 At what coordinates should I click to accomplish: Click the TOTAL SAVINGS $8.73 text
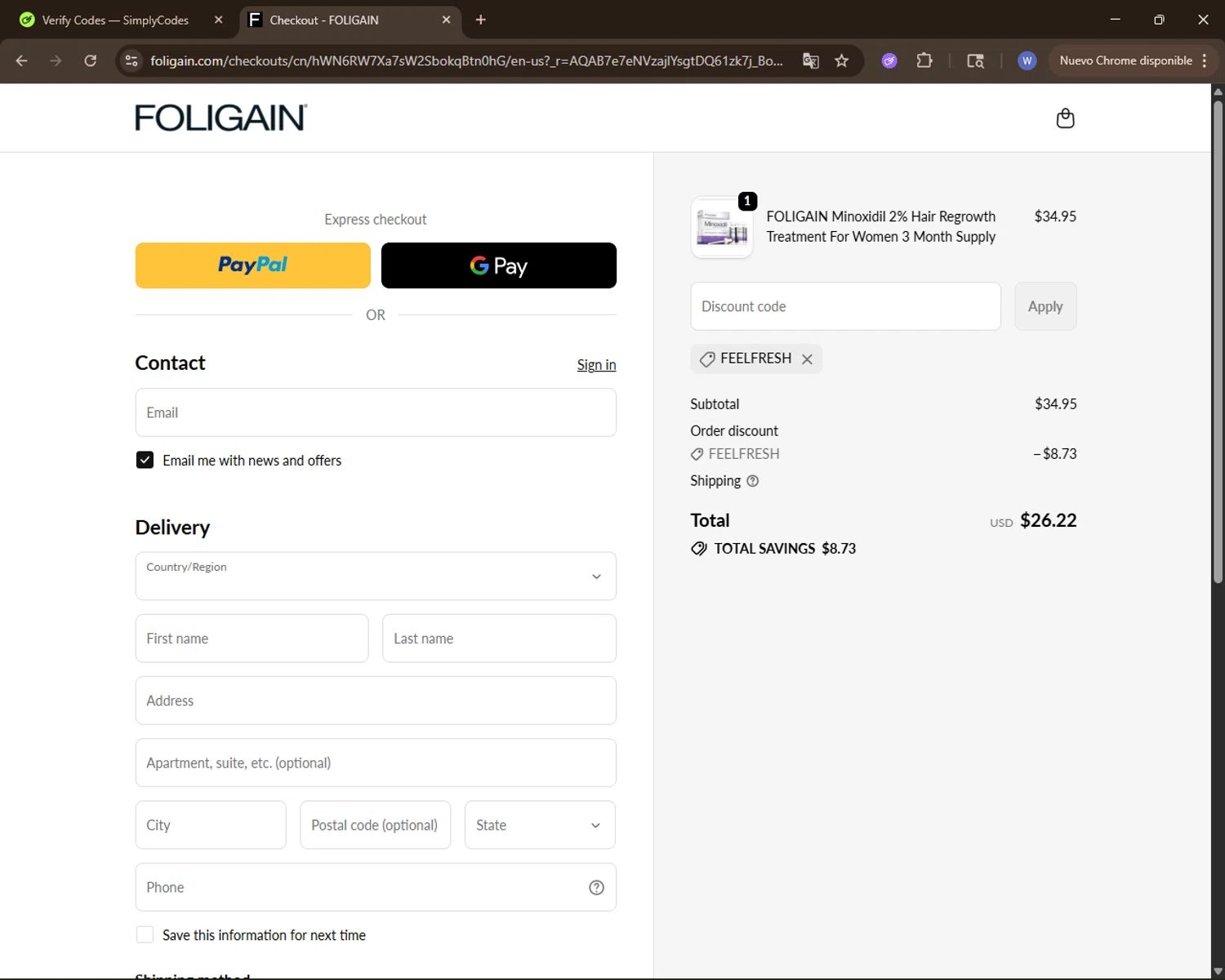[785, 549]
